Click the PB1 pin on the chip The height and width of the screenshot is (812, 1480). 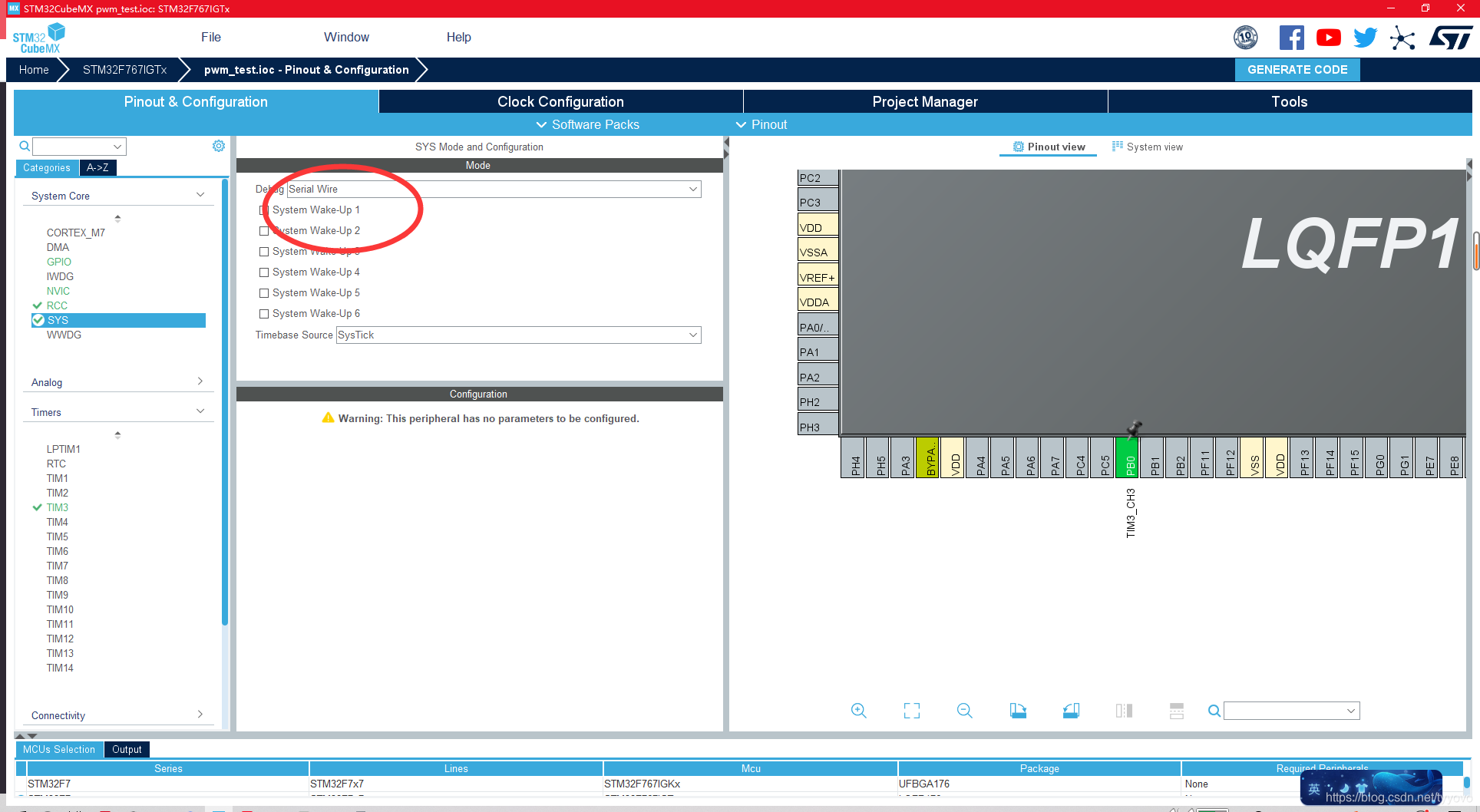pyautogui.click(x=1152, y=457)
